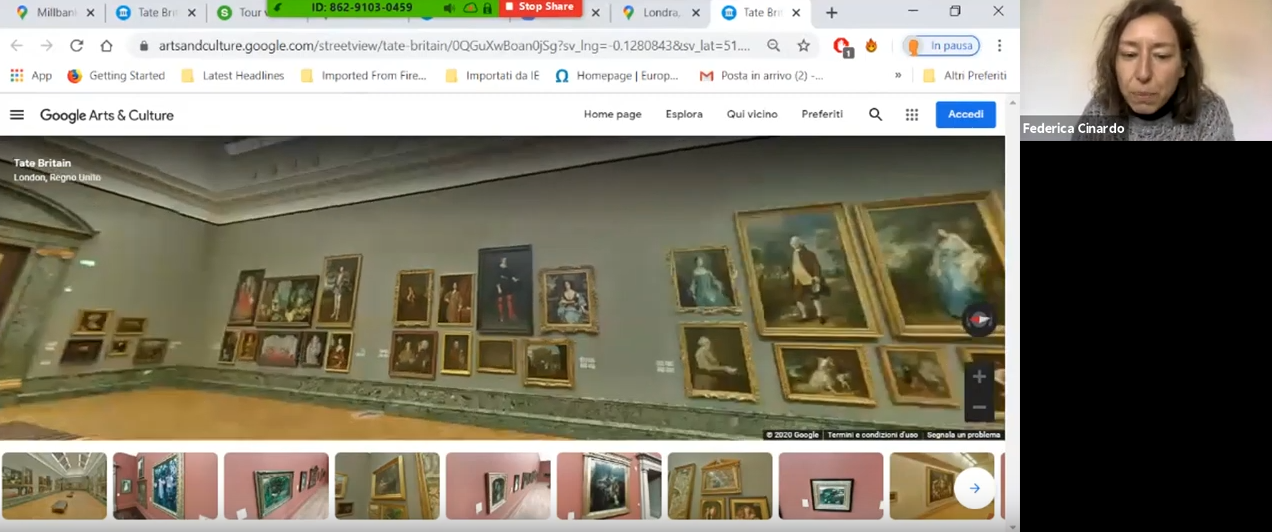The image size is (1272, 532).
Task: Click the In pausa profile button
Action: click(941, 46)
